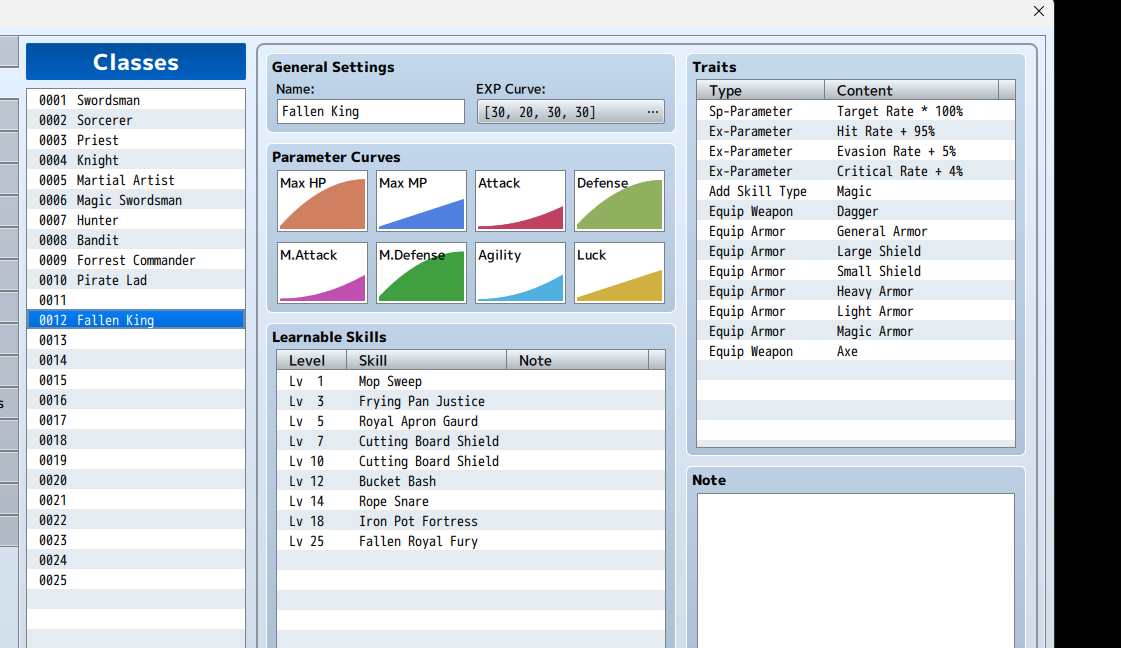
Task: Select class 0006 Magic Swordsman
Action: click(x=136, y=200)
